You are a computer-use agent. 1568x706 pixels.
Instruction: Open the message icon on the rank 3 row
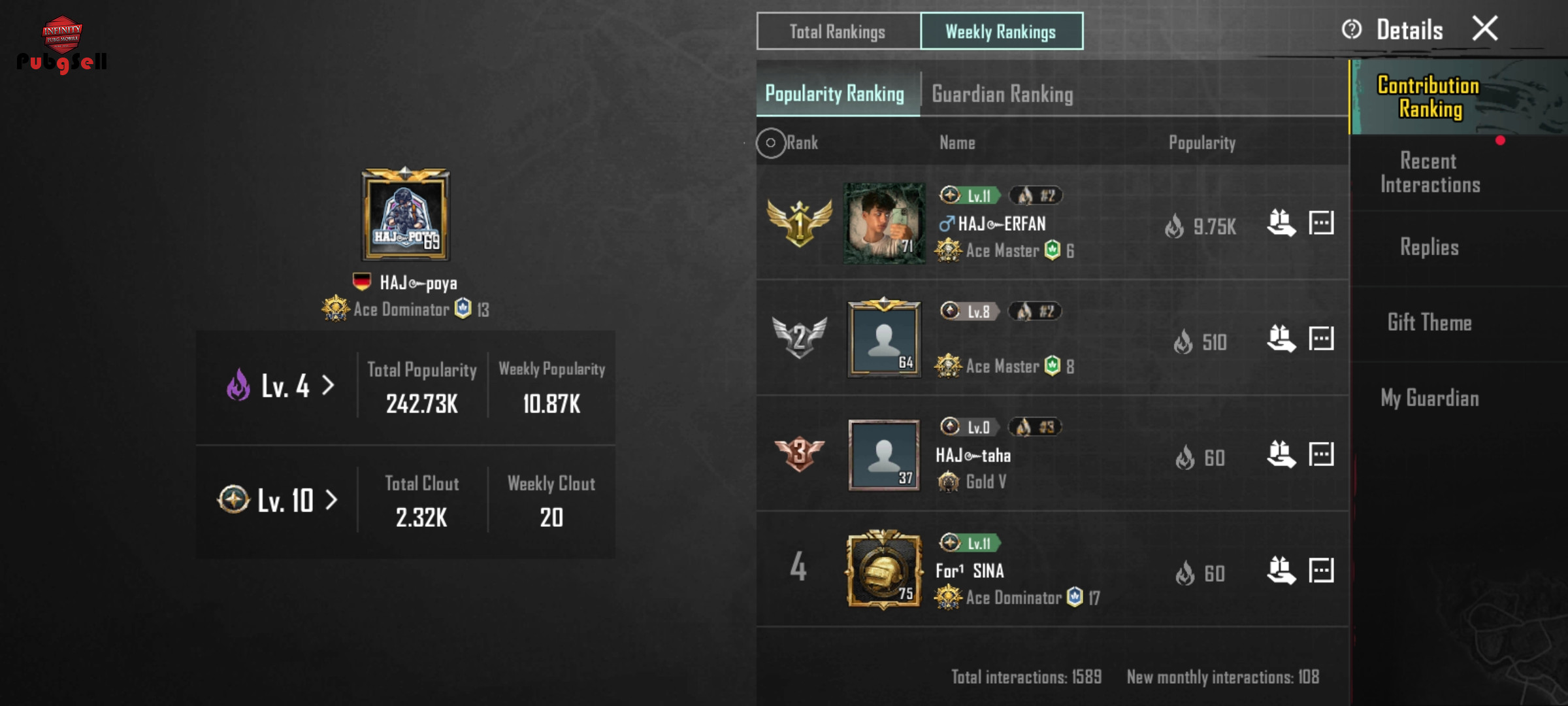1321,454
